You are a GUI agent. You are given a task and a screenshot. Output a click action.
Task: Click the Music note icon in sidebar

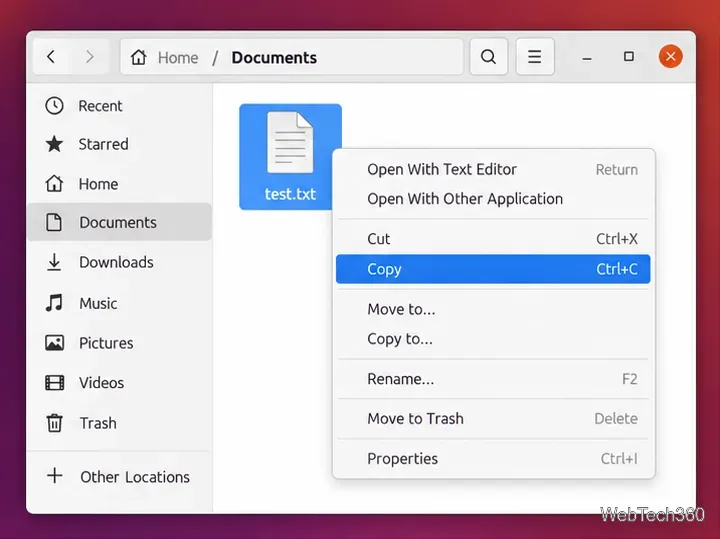coord(54,303)
